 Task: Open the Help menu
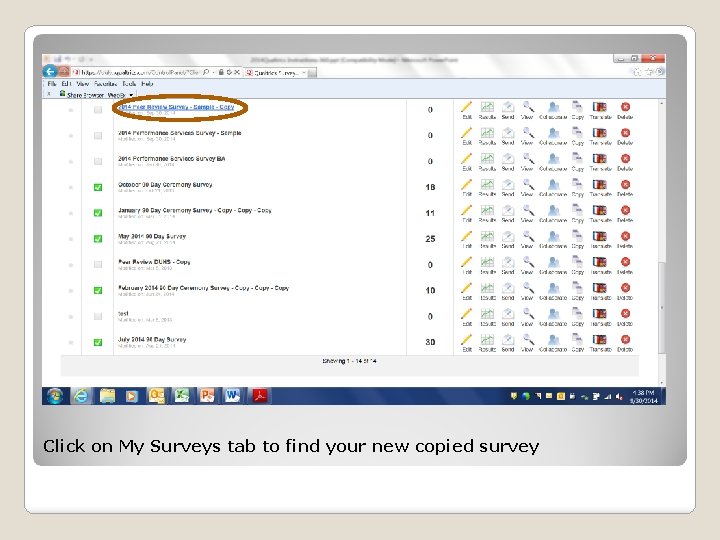tap(147, 84)
